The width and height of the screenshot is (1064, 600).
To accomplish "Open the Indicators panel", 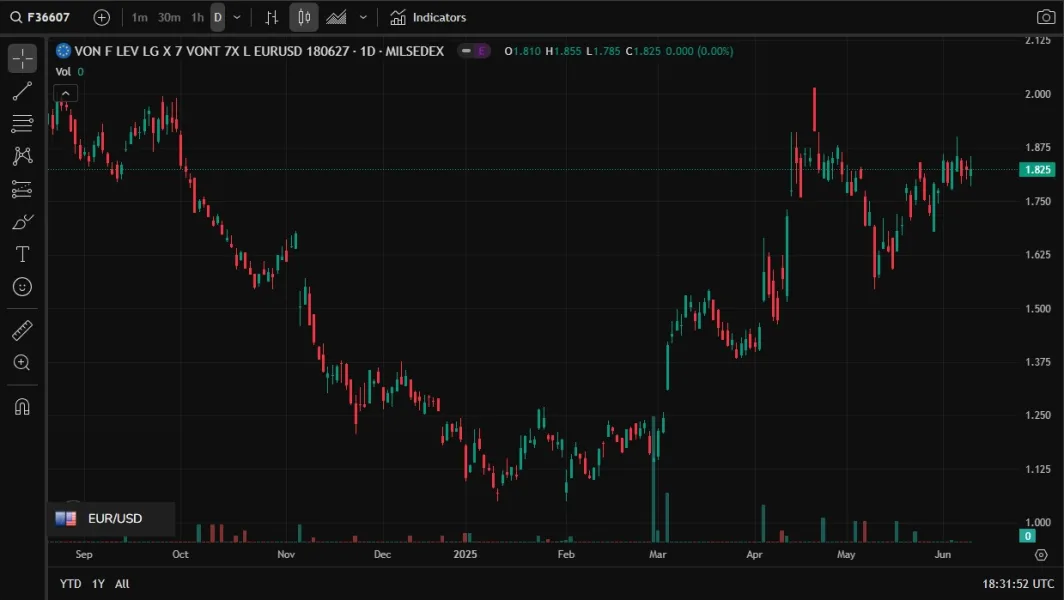I will tap(428, 17).
